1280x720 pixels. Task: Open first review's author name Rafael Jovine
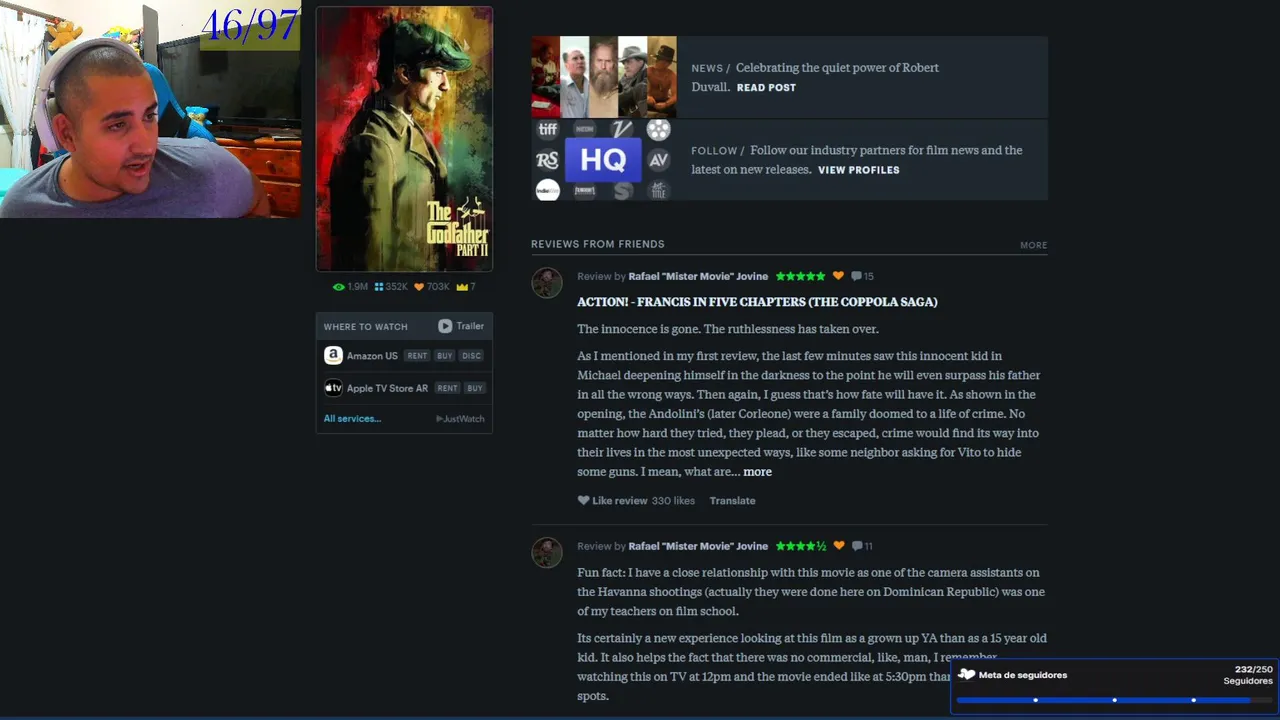698,276
